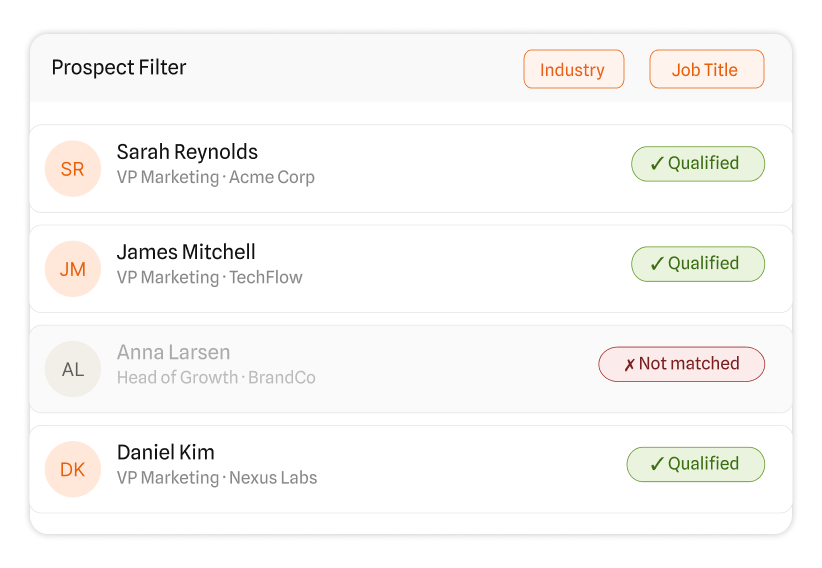822x568 pixels.
Task: Click Sarah Reynolds' Qualified badge
Action: [x=697, y=164]
